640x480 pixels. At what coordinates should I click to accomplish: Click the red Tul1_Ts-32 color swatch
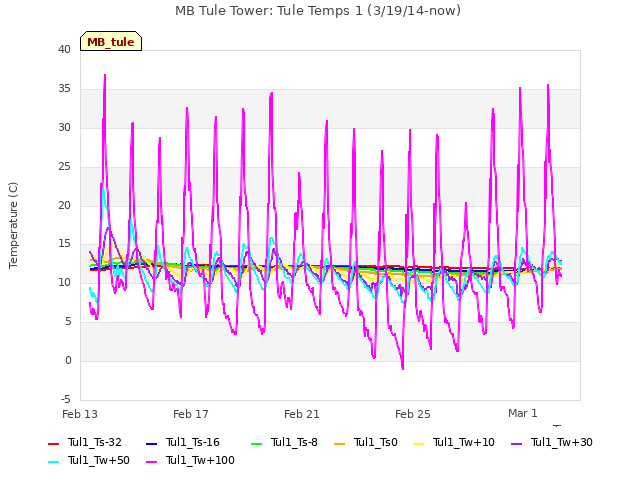(53, 444)
